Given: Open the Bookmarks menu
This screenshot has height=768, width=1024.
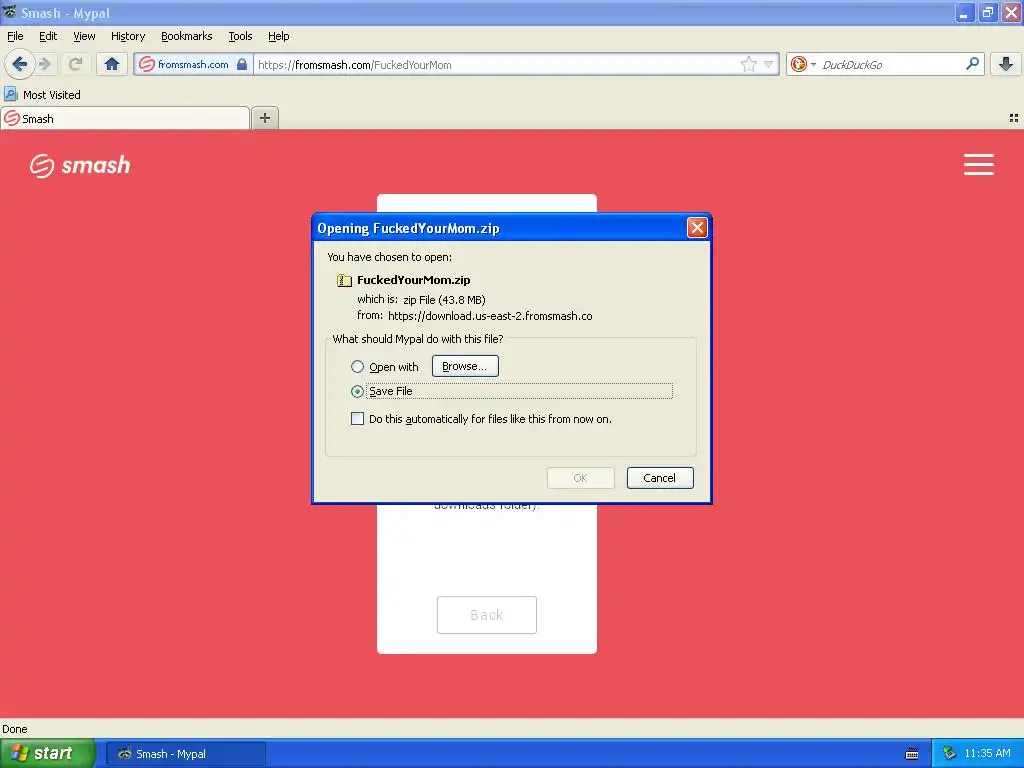Looking at the screenshot, I should point(186,36).
